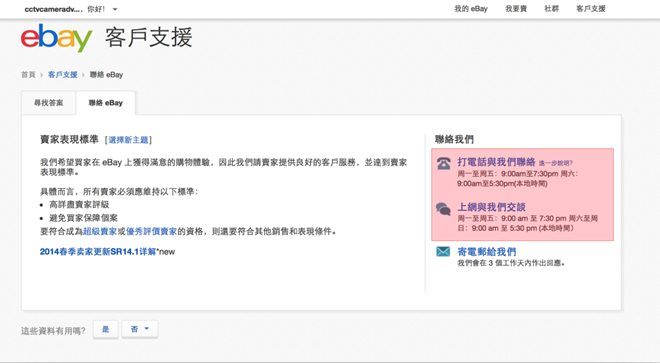Click the 我們會在 3 個工作天內作出回應 text
The image size is (660, 363).
tap(511, 263)
